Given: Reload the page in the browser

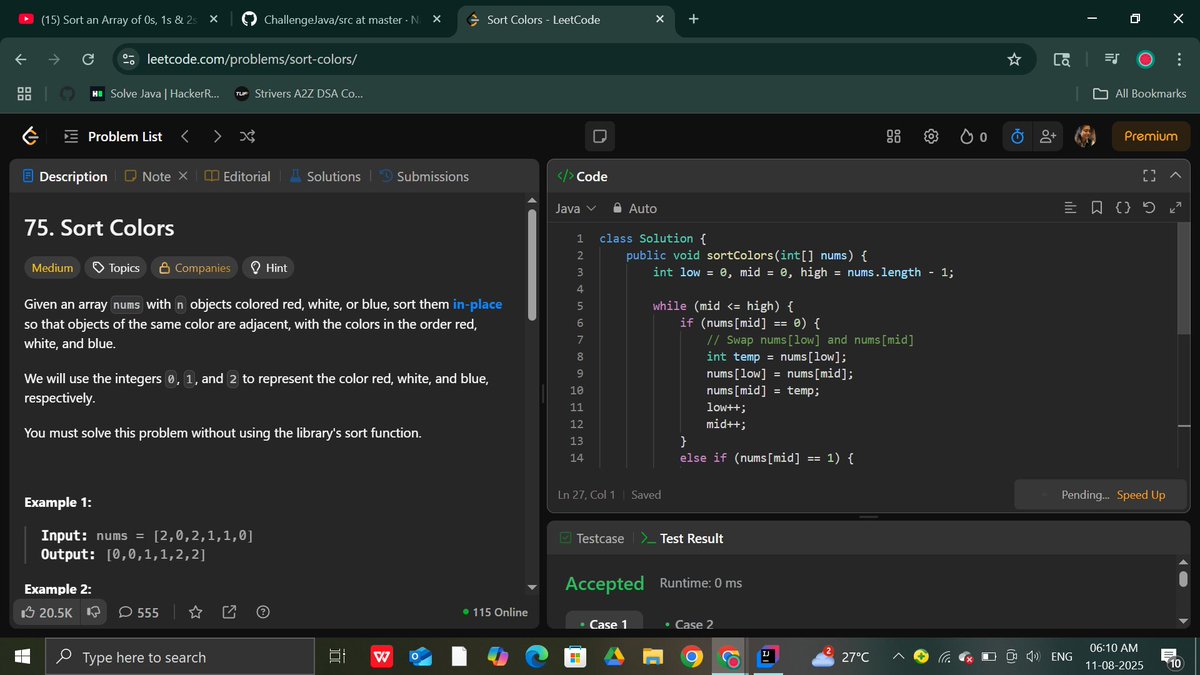Looking at the screenshot, I should (x=88, y=59).
